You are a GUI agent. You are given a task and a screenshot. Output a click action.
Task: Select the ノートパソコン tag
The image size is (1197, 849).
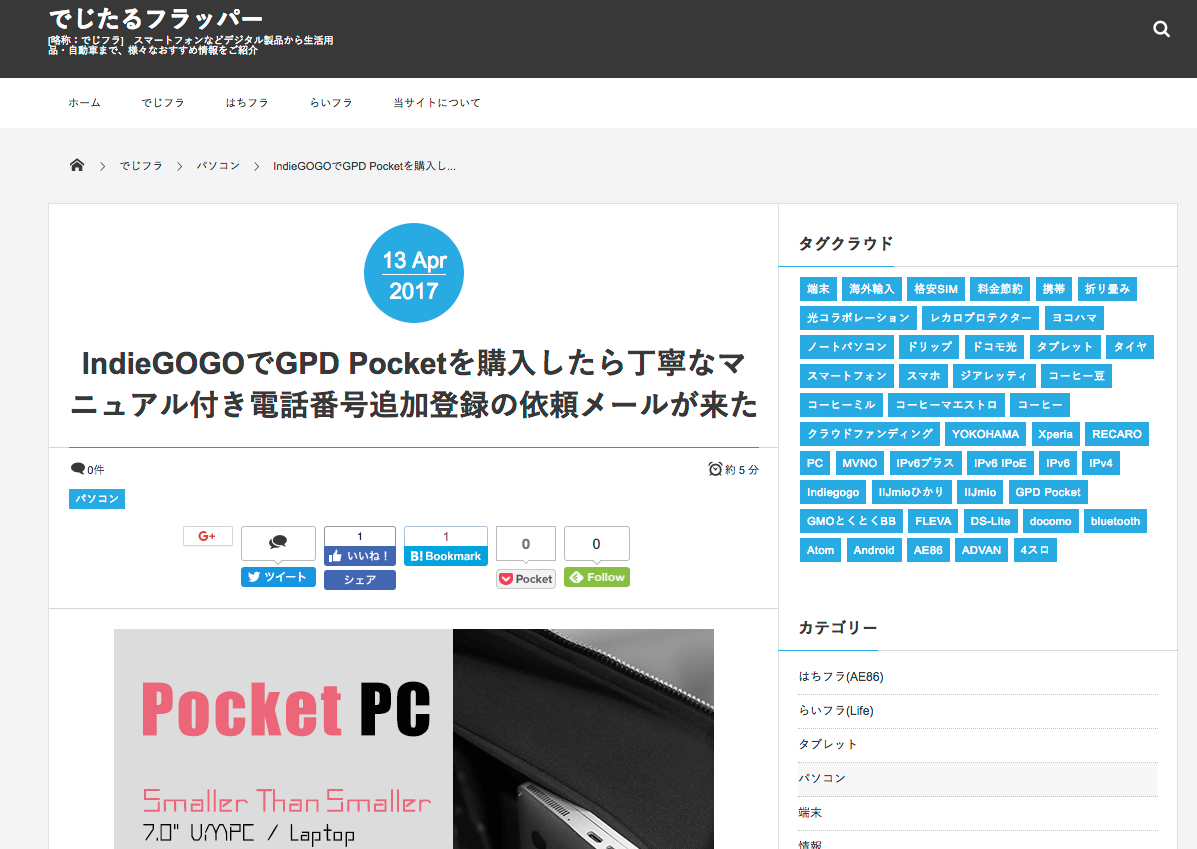click(x=847, y=347)
